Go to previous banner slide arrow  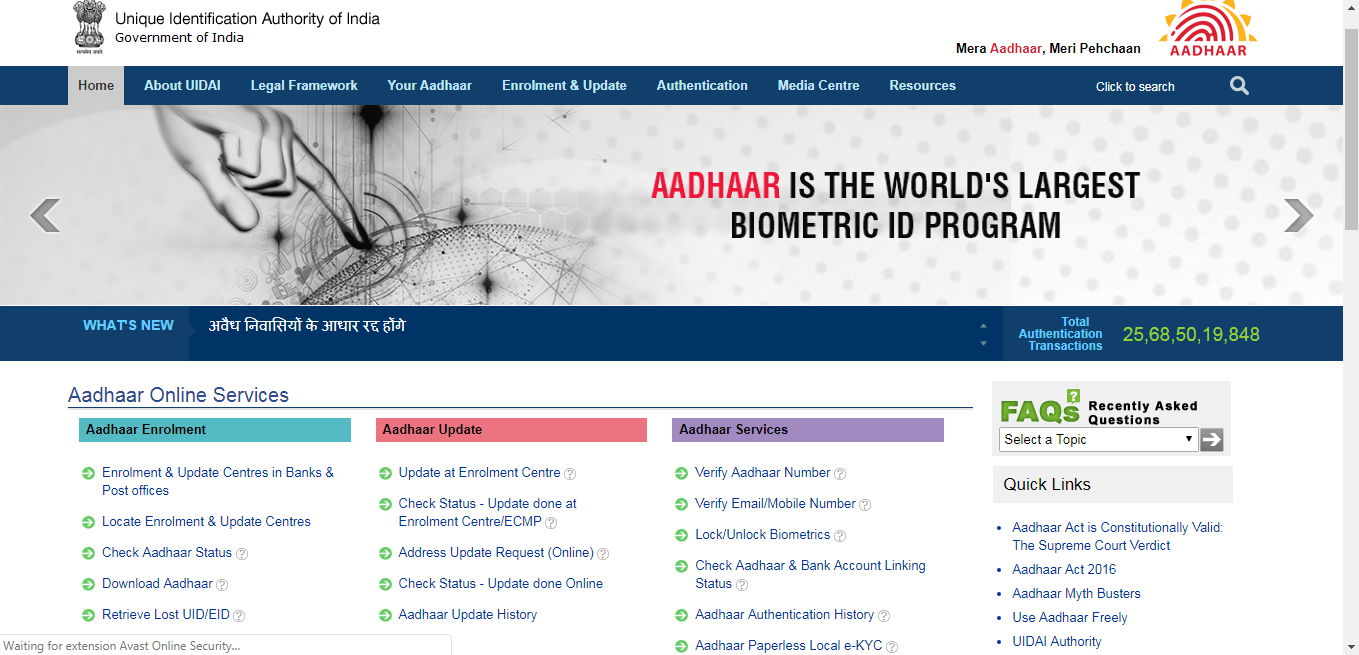point(45,215)
